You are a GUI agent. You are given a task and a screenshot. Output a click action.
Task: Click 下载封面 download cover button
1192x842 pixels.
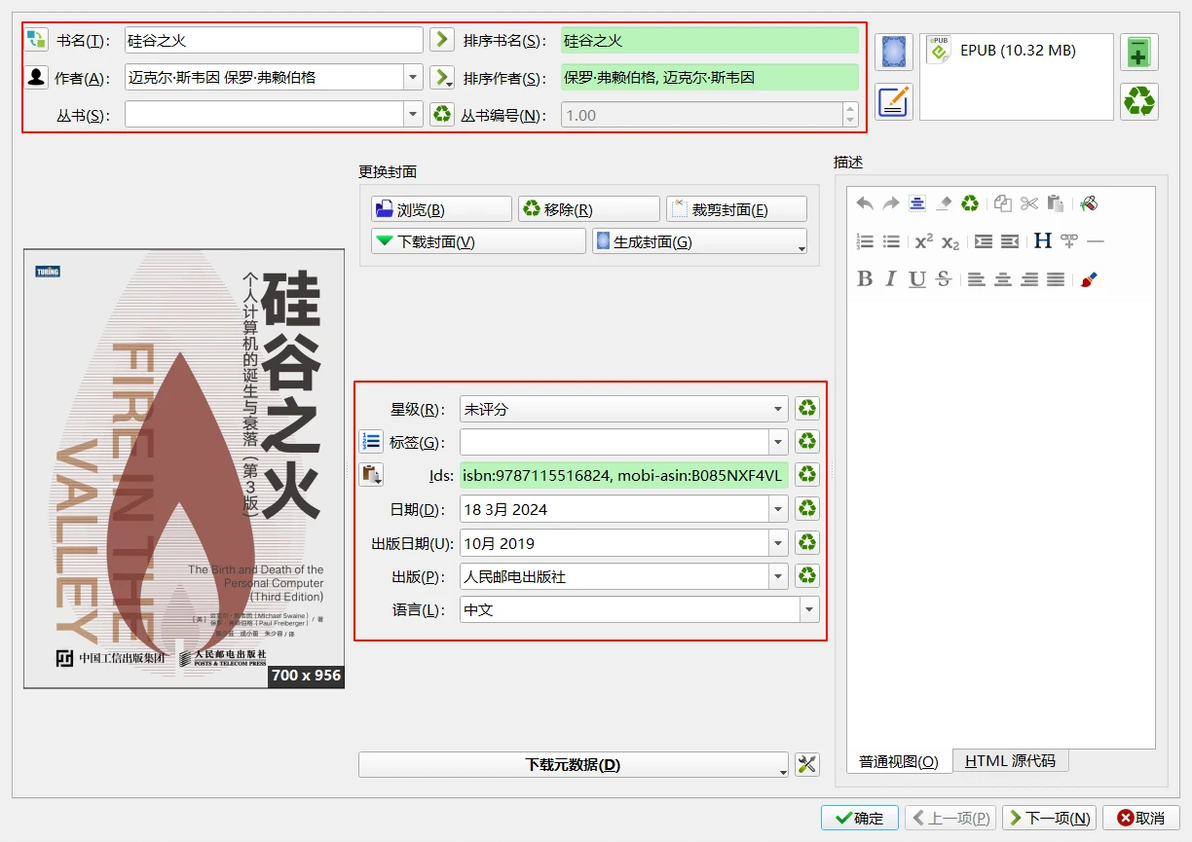click(478, 242)
